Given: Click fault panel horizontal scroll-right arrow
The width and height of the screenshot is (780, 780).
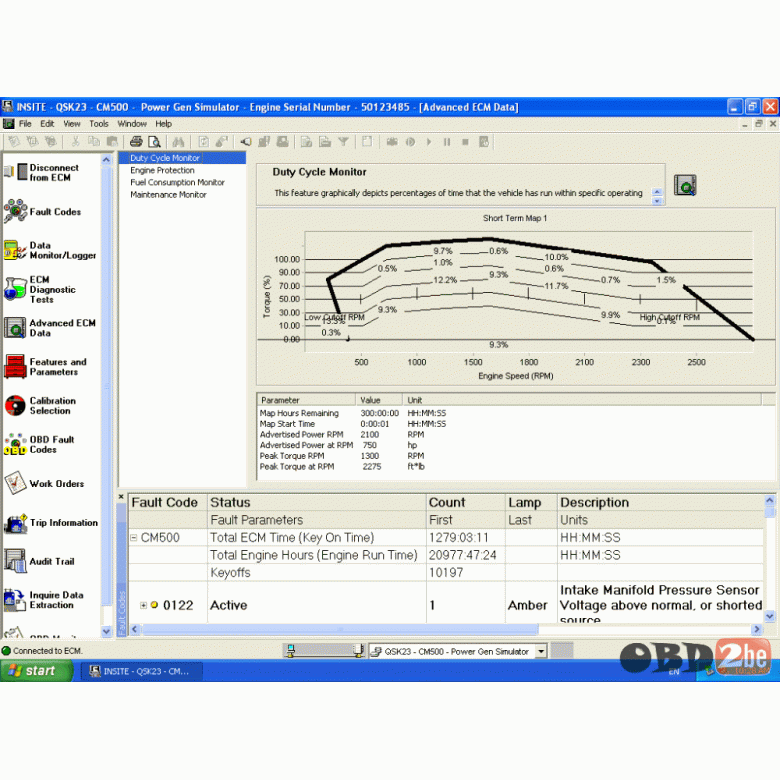Looking at the screenshot, I should [x=757, y=629].
